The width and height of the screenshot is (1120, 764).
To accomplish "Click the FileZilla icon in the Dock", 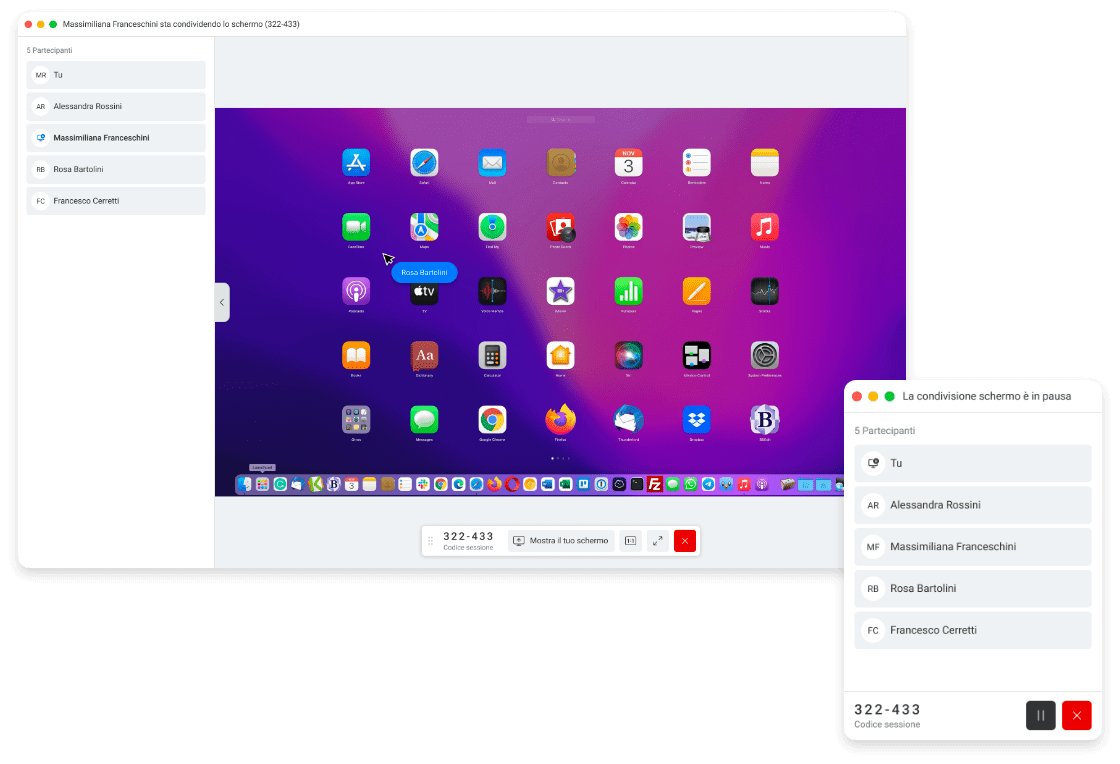I will (654, 484).
